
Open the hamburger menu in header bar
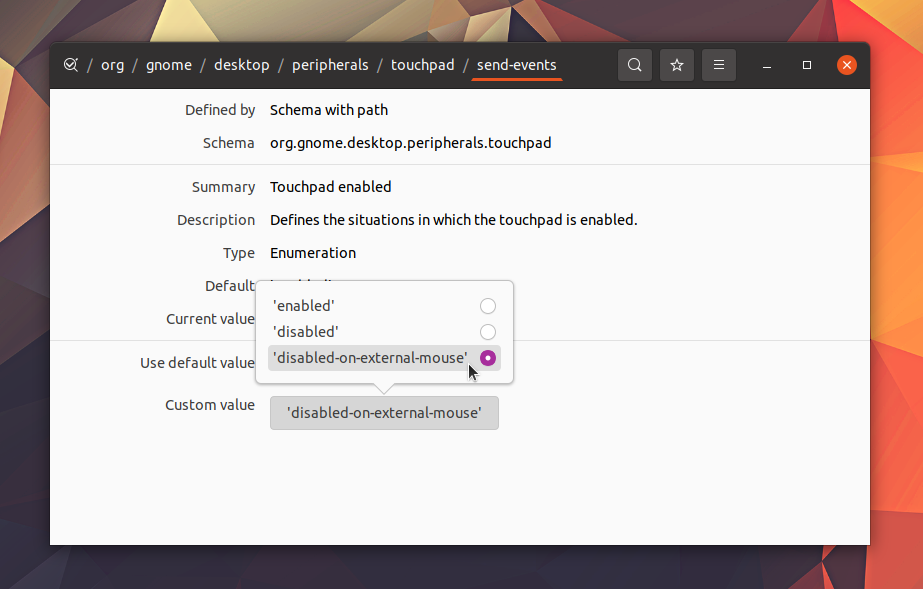pos(719,65)
